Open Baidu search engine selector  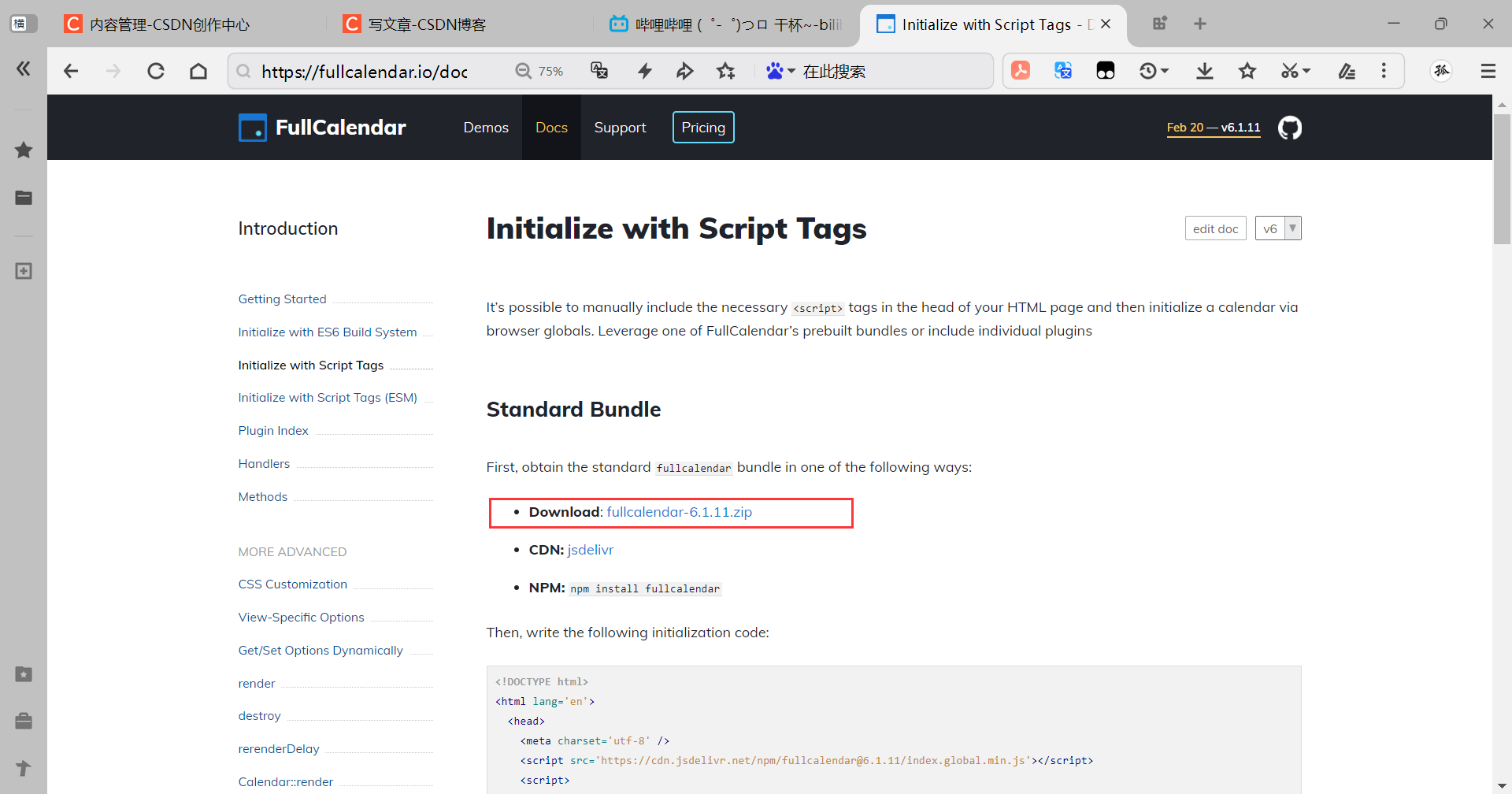780,71
